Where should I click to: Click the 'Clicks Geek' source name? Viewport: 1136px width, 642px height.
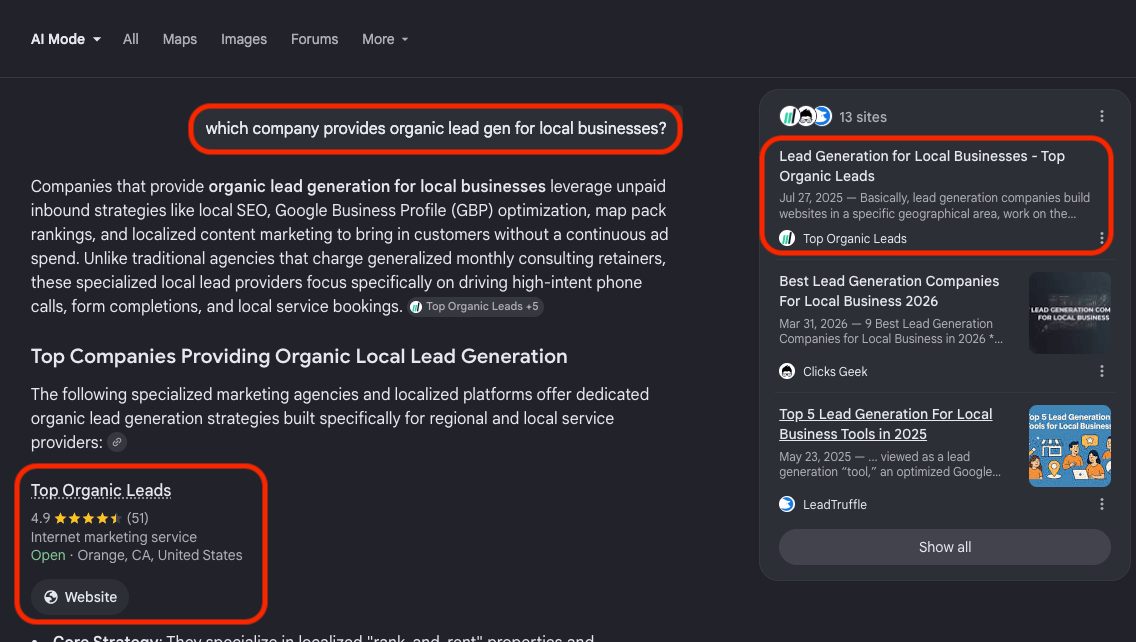click(x=835, y=372)
